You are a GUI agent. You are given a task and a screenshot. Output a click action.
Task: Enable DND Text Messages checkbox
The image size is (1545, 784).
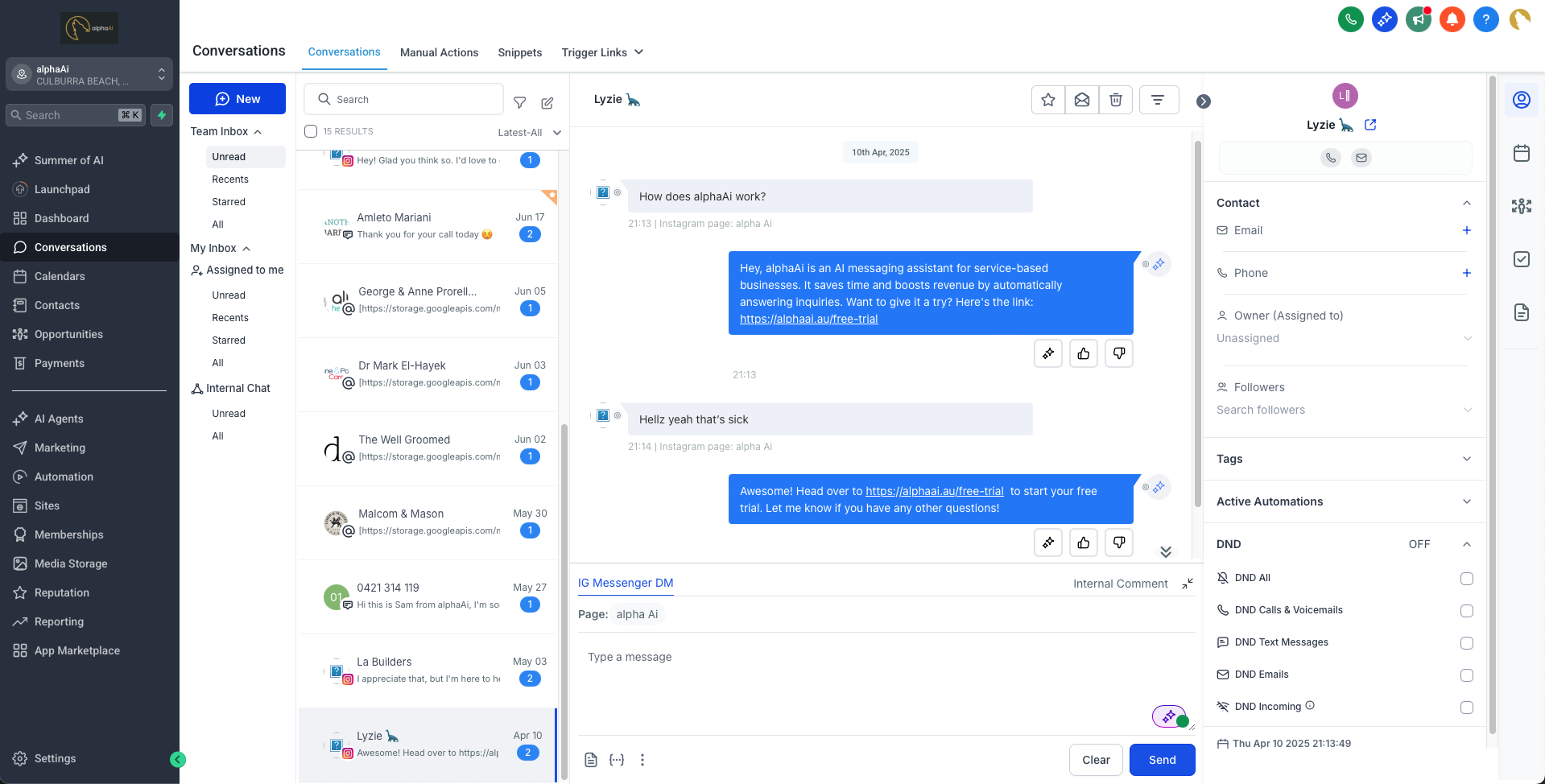(x=1466, y=643)
